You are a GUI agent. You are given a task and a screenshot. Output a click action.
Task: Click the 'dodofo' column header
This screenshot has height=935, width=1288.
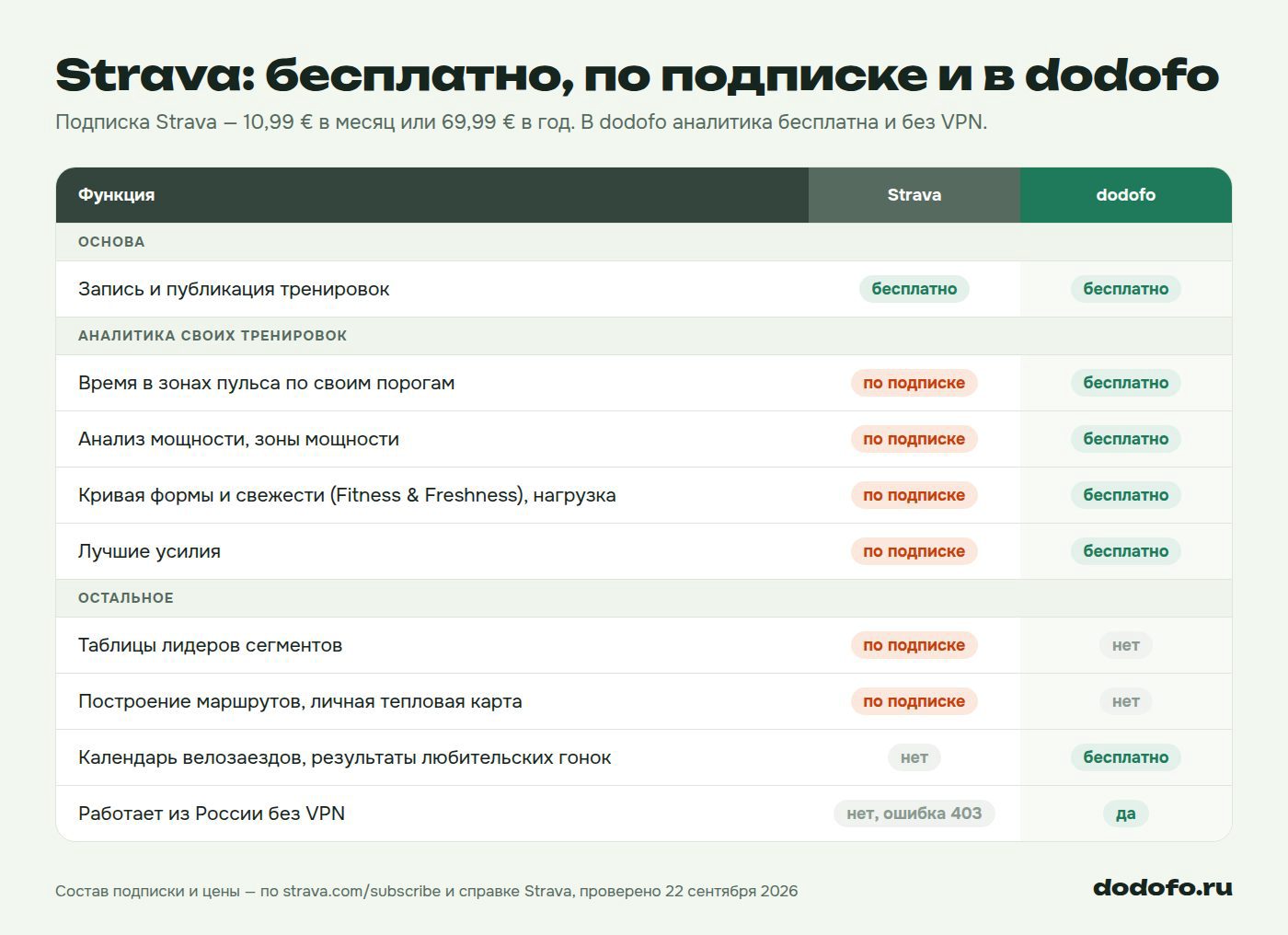point(1125,194)
